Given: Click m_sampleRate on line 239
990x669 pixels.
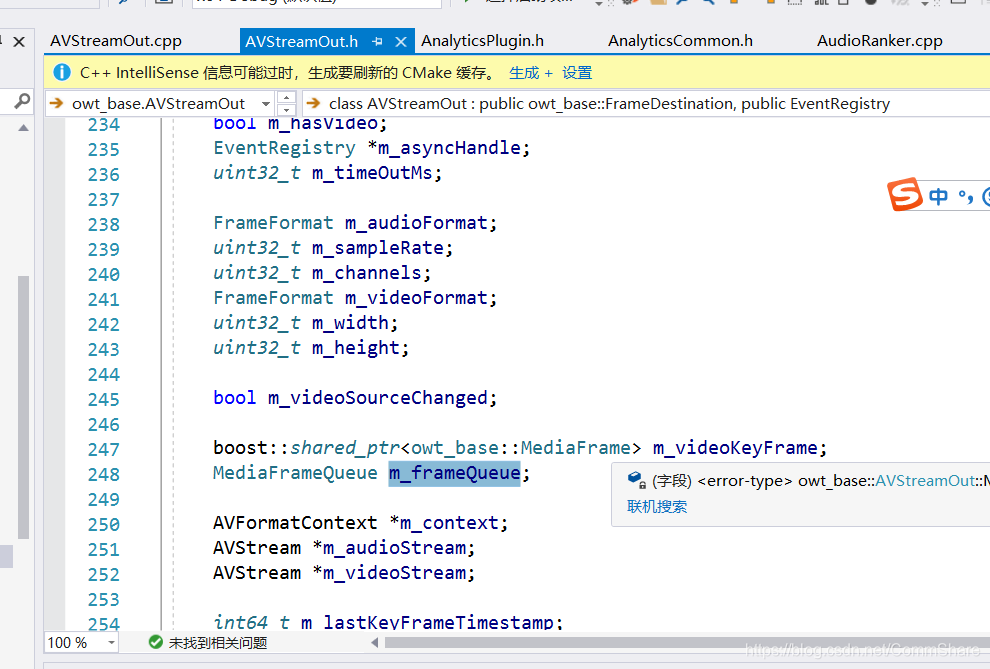Looking at the screenshot, I should pyautogui.click(x=378, y=248).
